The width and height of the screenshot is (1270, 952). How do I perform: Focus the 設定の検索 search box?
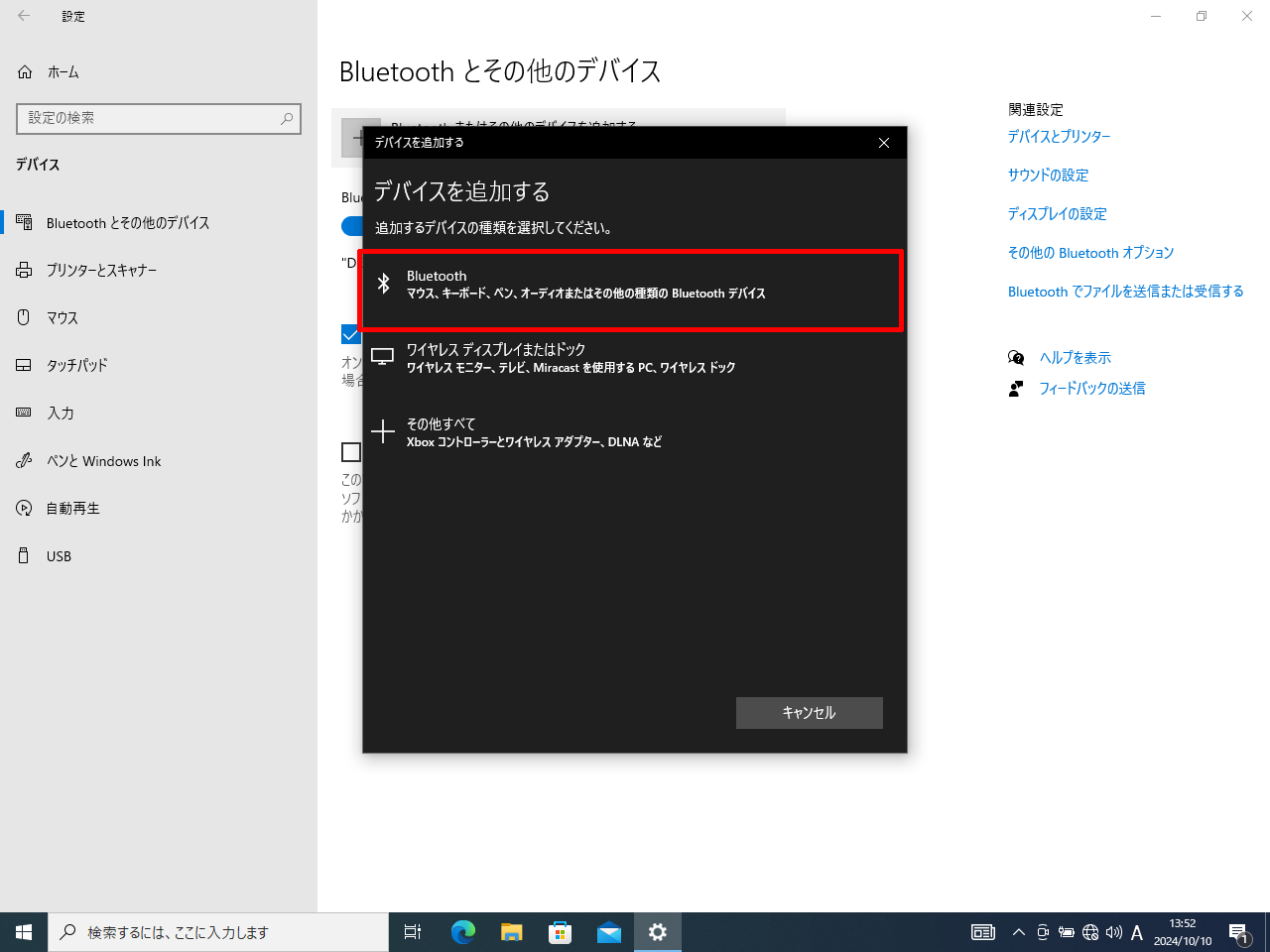pyautogui.click(x=159, y=118)
